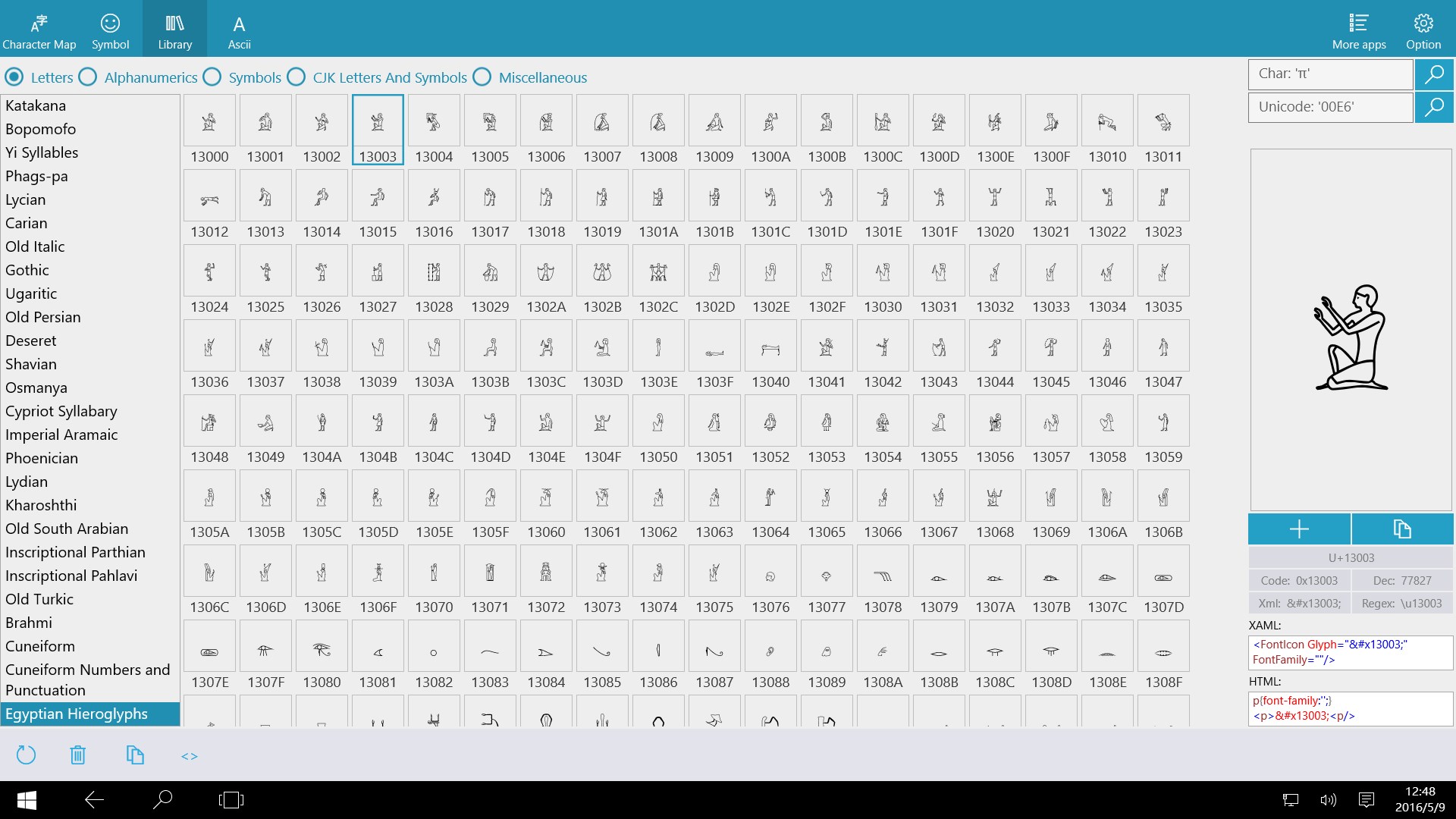This screenshot has height=819, width=1456.
Task: Click the More apps icon
Action: point(1358,30)
